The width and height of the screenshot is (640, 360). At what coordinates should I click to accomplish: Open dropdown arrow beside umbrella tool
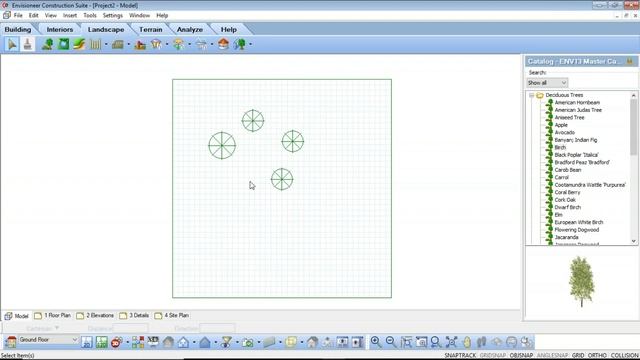(x=189, y=44)
